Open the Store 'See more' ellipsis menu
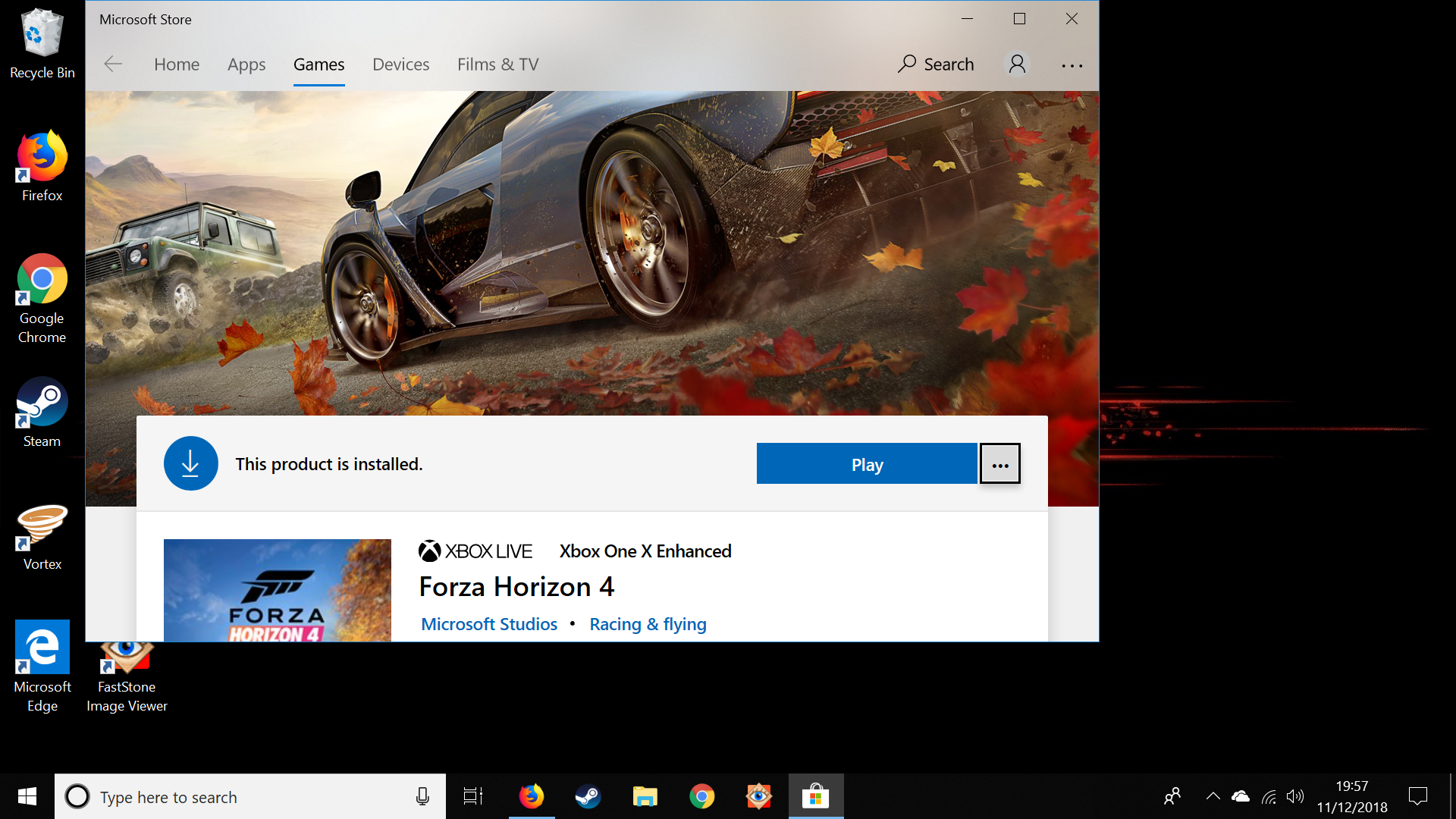 [1072, 66]
